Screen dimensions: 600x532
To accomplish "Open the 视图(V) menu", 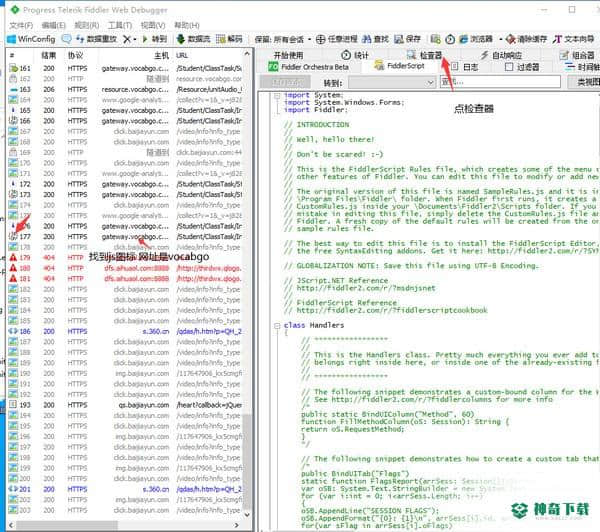I will click(153, 25).
